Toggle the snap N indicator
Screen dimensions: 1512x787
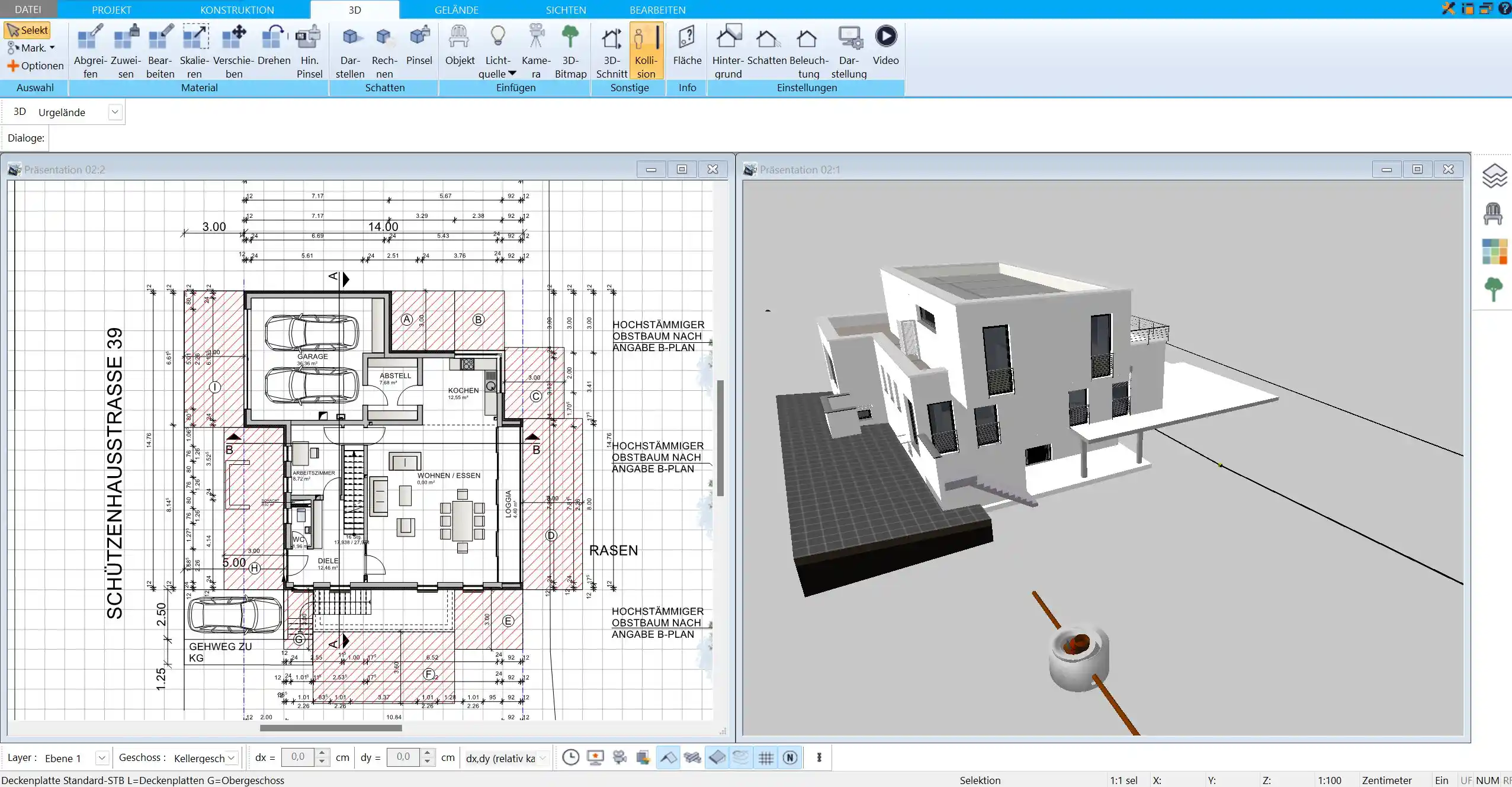tap(791, 757)
